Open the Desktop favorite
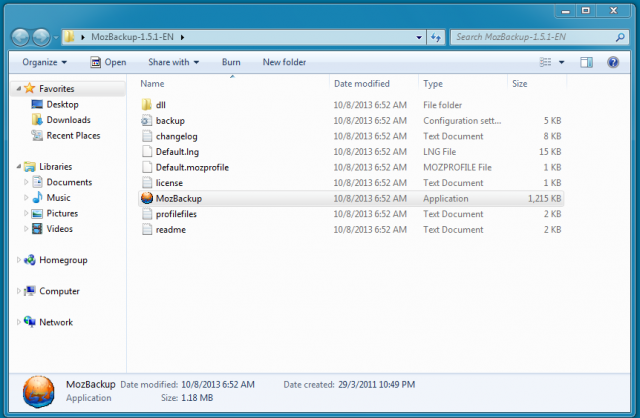The width and height of the screenshot is (640, 418). [62, 104]
